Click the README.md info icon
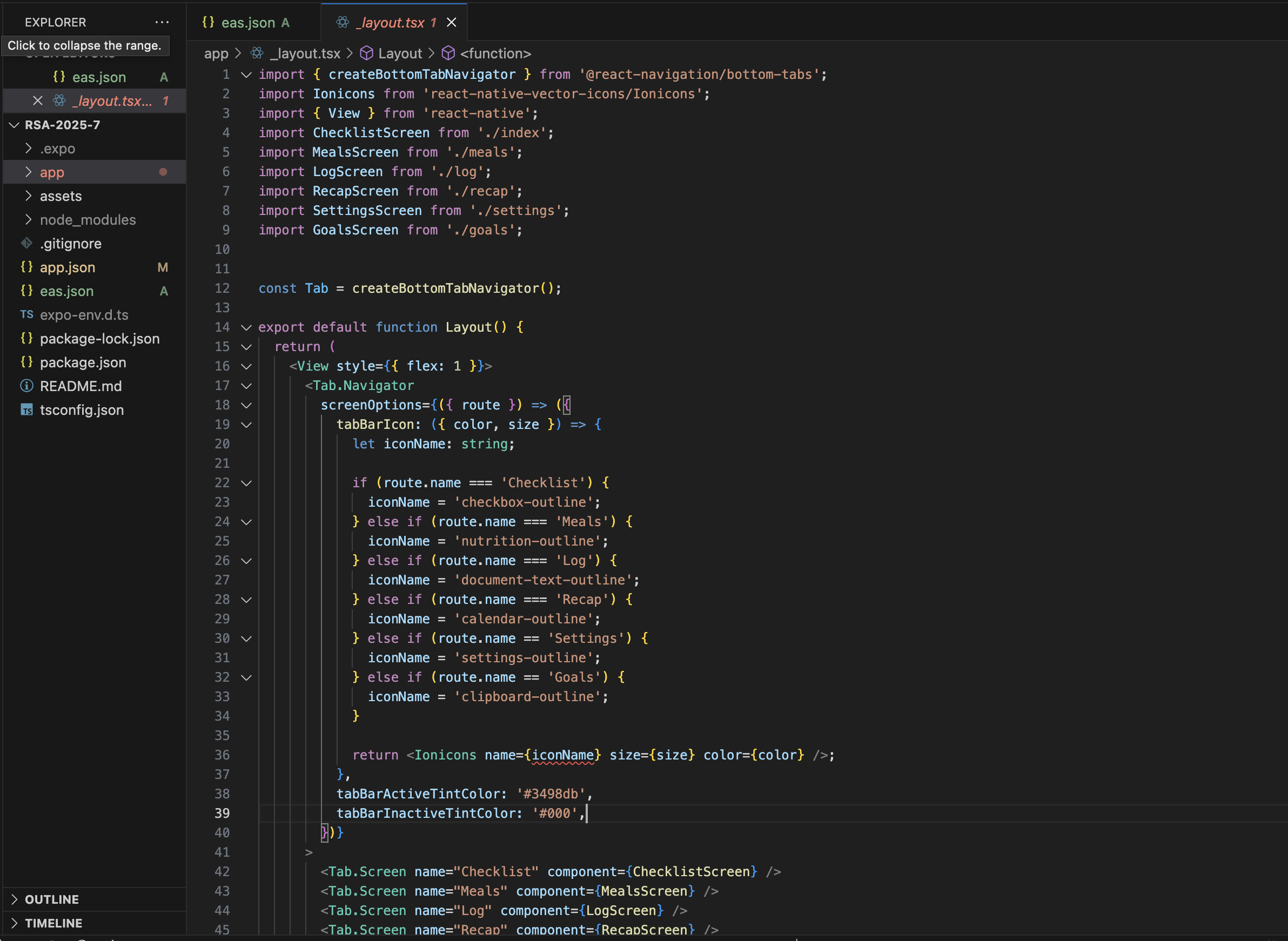Viewport: 1288px width, 941px height. (x=27, y=386)
